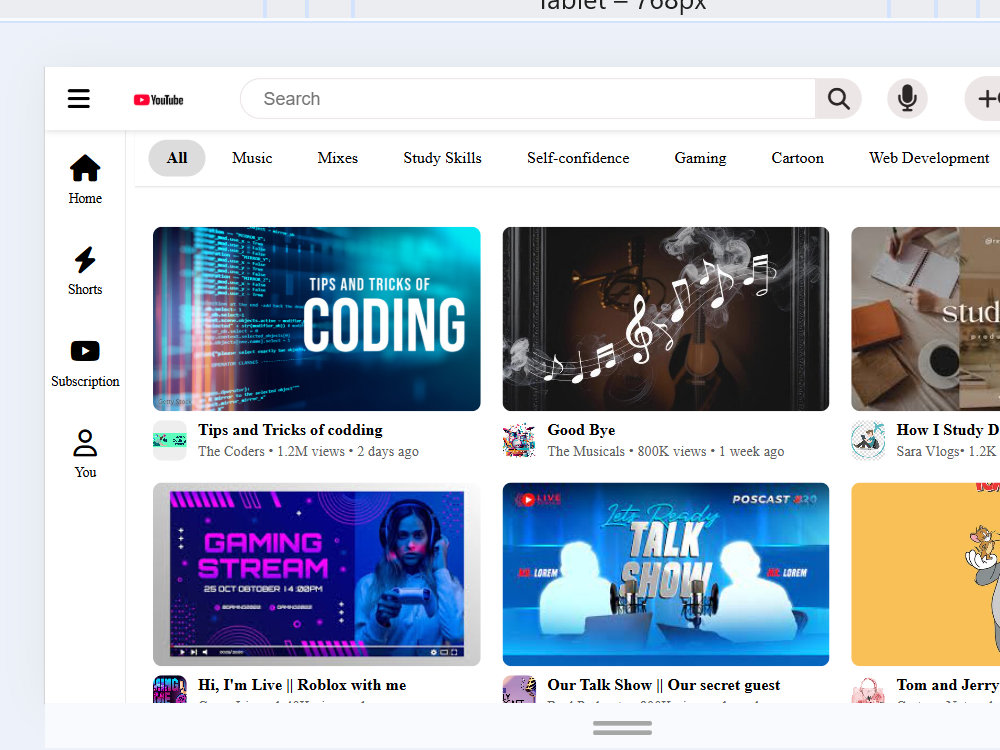Image resolution: width=1000 pixels, height=750 pixels.
Task: Open the Good Bye music thumbnail
Action: tap(666, 319)
